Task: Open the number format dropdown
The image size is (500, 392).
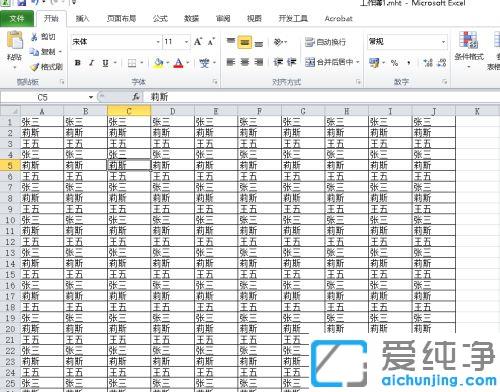Action: pyautogui.click(x=443, y=42)
